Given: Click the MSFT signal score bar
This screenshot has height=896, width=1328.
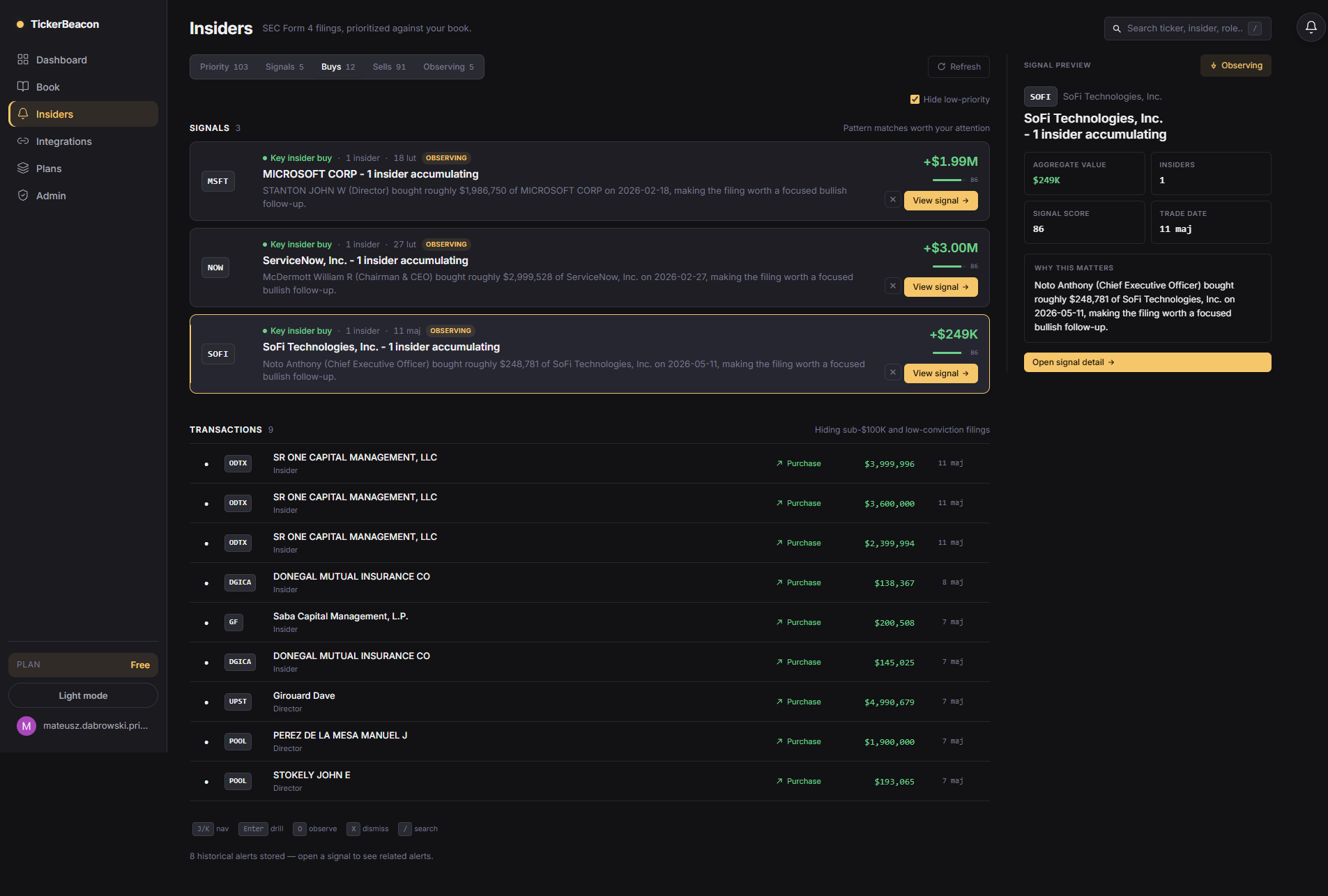Looking at the screenshot, I should pos(947,180).
